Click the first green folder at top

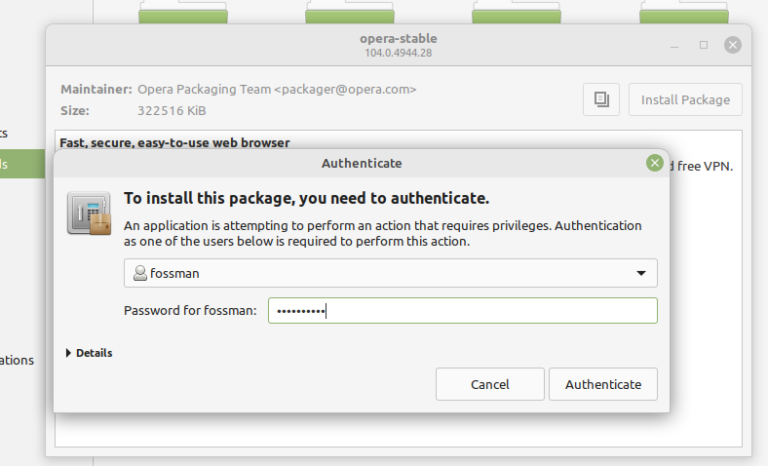(181, 14)
